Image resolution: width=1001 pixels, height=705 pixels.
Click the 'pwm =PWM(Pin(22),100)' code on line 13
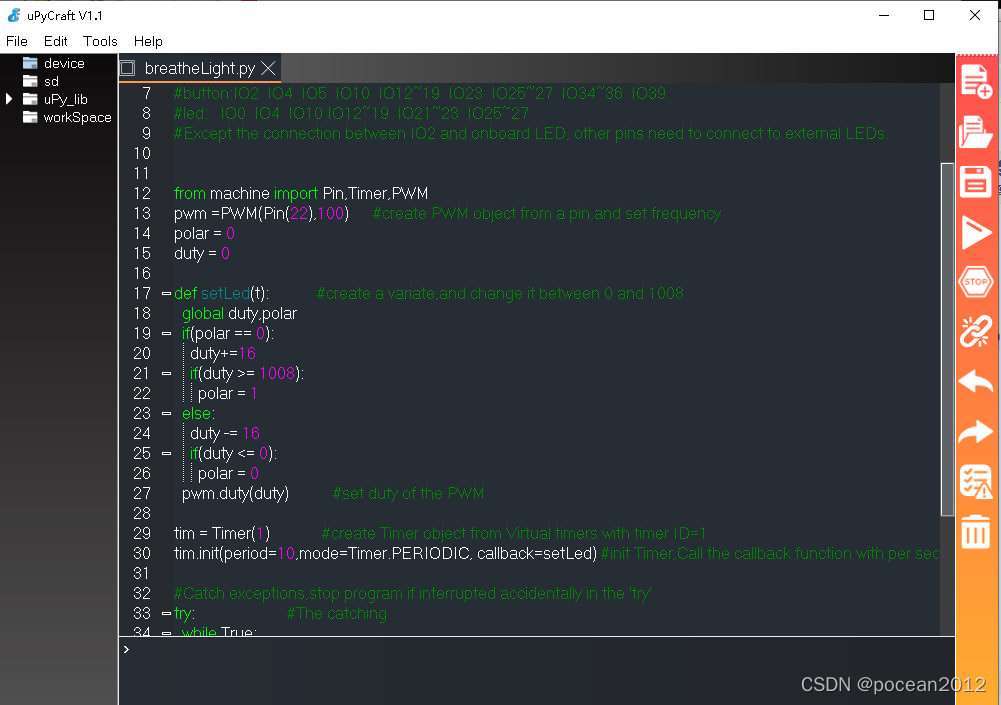(x=262, y=213)
